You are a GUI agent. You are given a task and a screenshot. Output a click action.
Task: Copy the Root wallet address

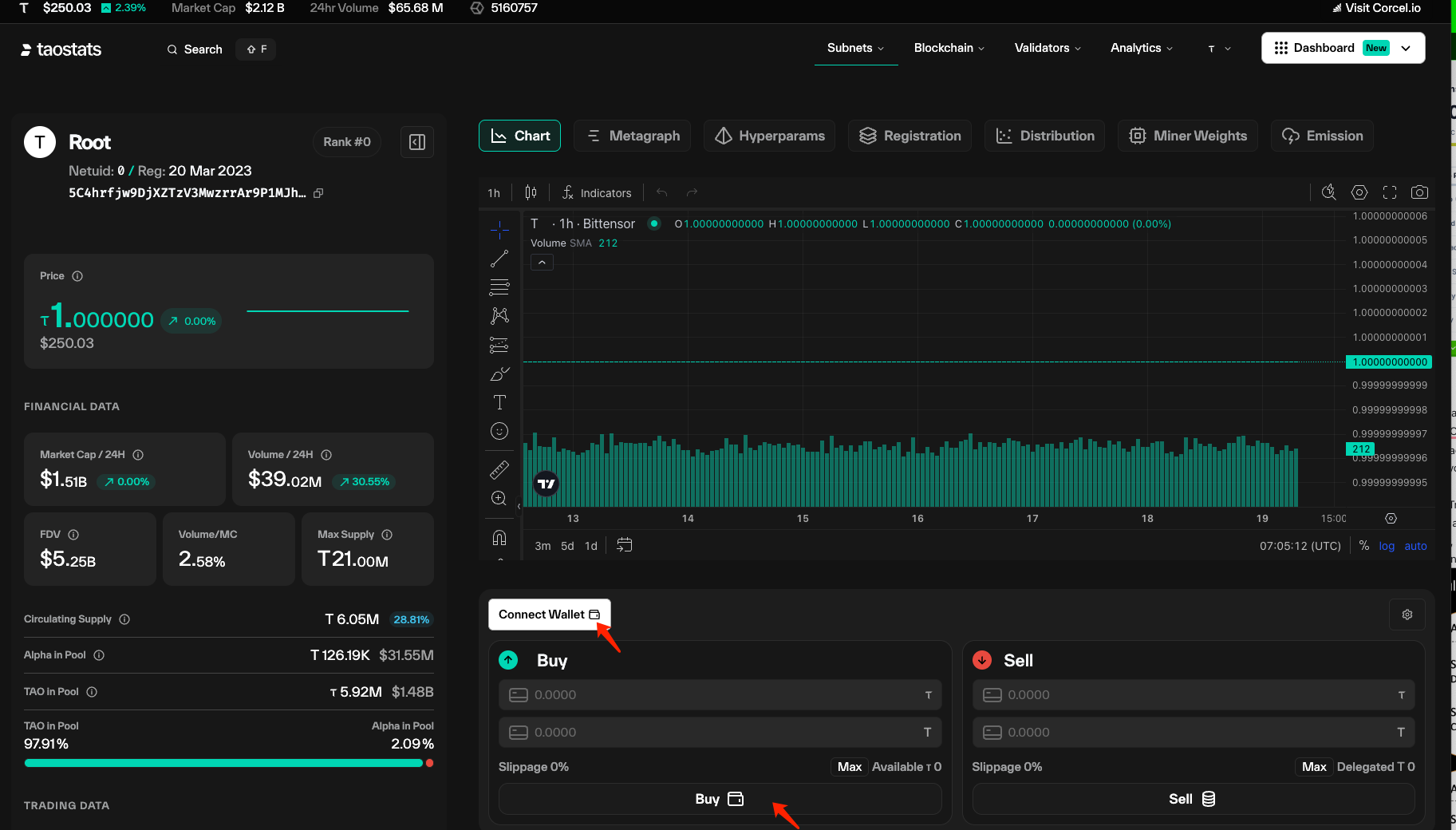(318, 193)
